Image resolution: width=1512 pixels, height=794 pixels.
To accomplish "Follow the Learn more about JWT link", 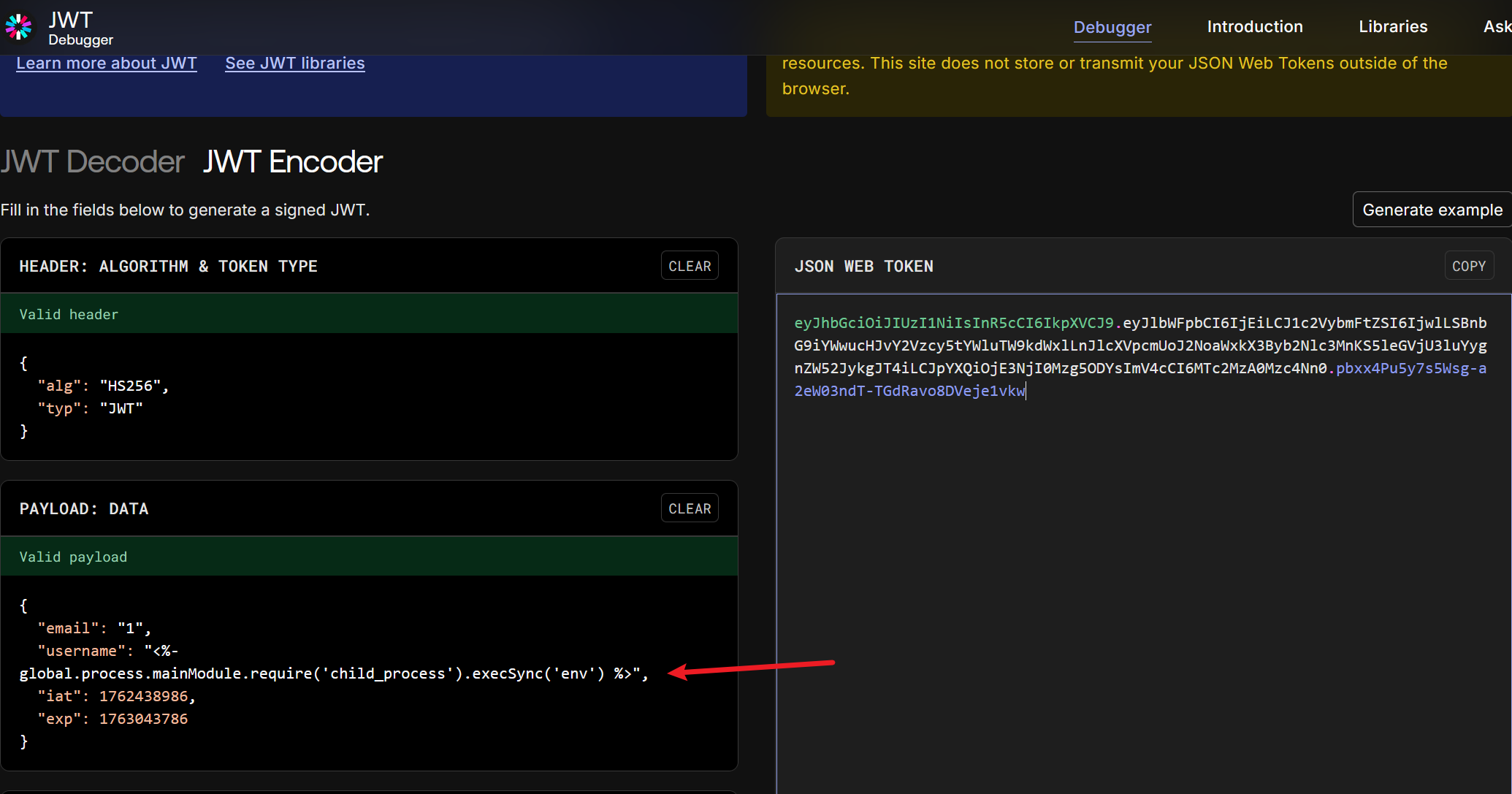I will point(107,64).
